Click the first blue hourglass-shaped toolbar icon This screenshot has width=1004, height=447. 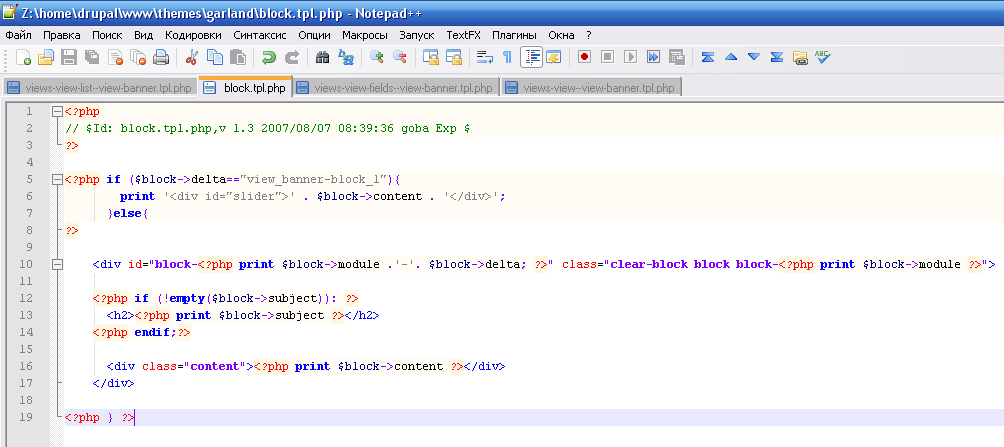click(708, 58)
